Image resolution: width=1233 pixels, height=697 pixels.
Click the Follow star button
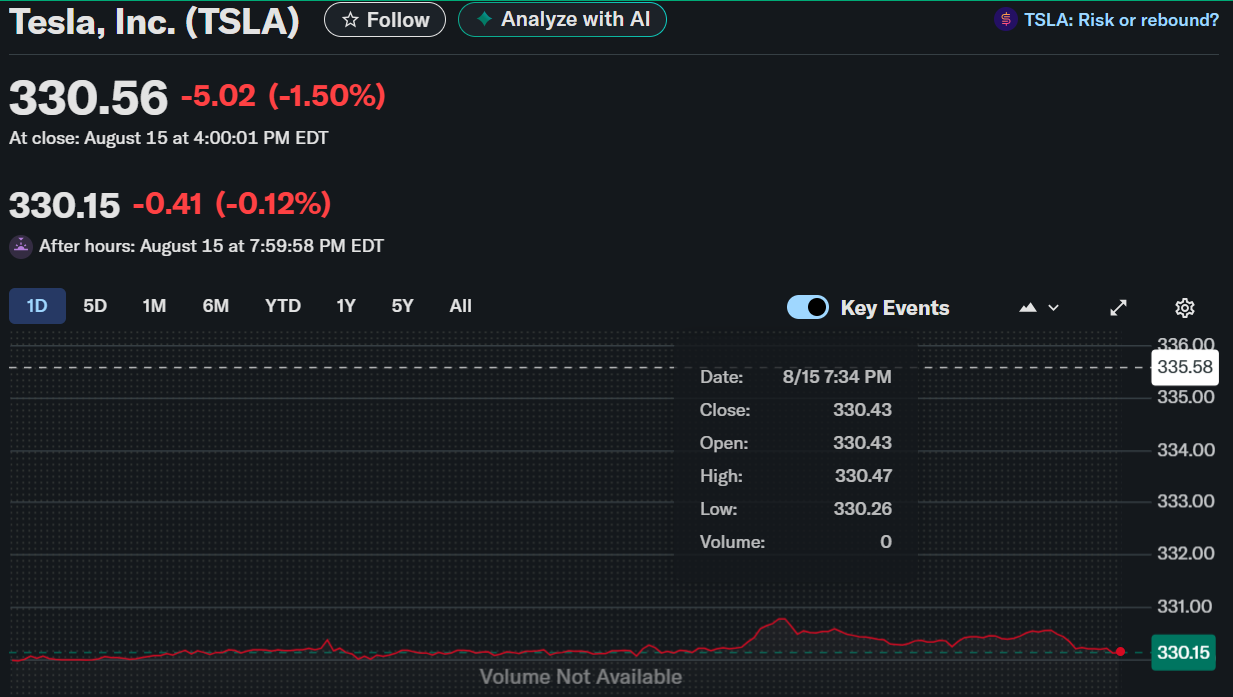[385, 20]
